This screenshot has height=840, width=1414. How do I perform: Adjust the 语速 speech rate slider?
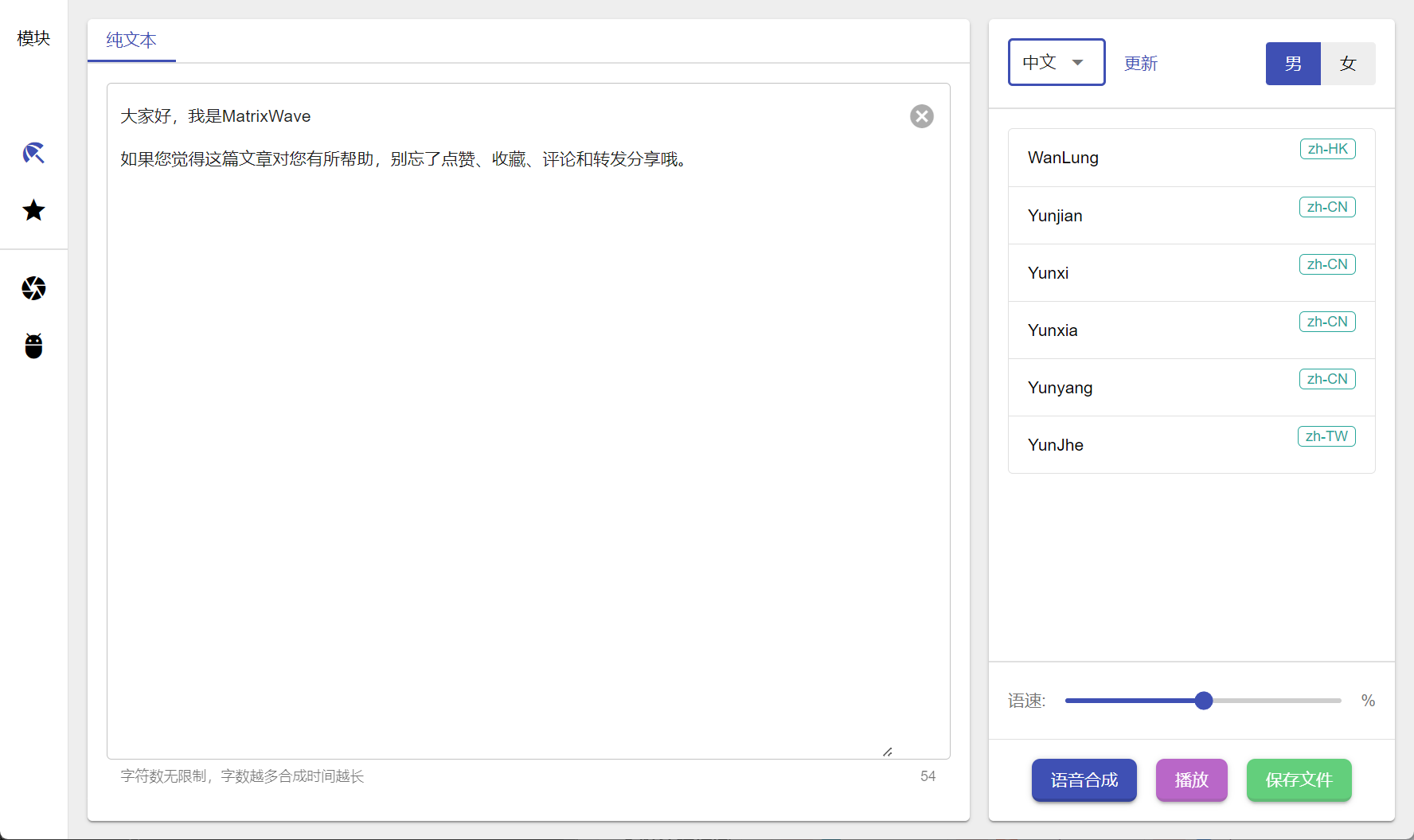pos(1203,701)
